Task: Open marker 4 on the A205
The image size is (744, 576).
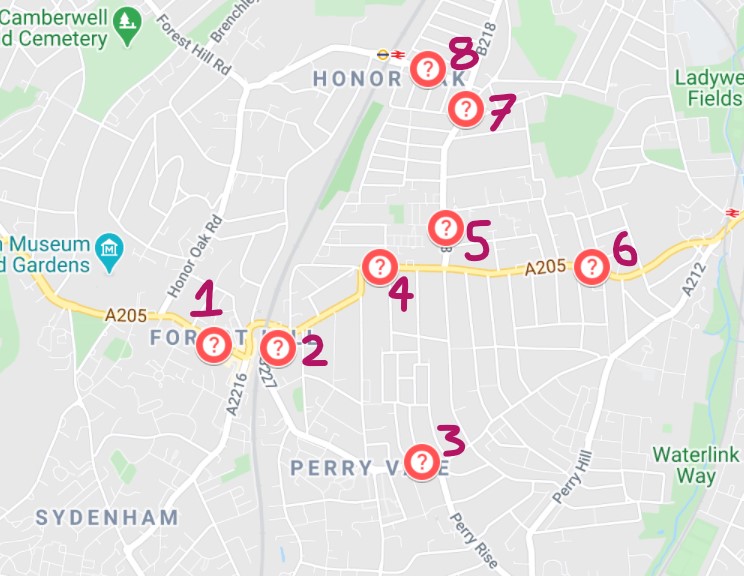Action: (380, 267)
